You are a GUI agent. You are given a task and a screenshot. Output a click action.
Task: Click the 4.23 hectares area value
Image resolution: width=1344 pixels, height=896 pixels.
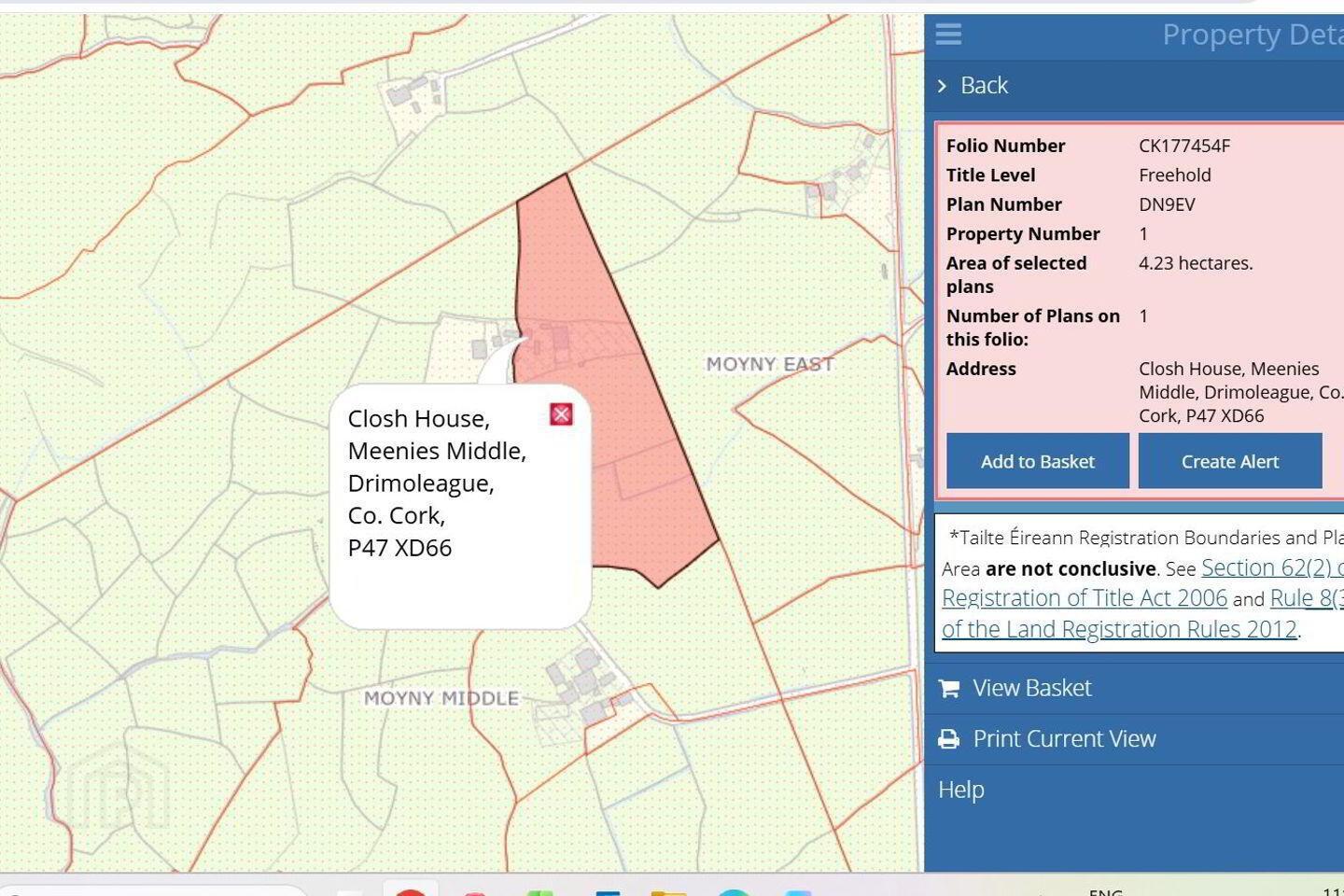tap(1196, 263)
